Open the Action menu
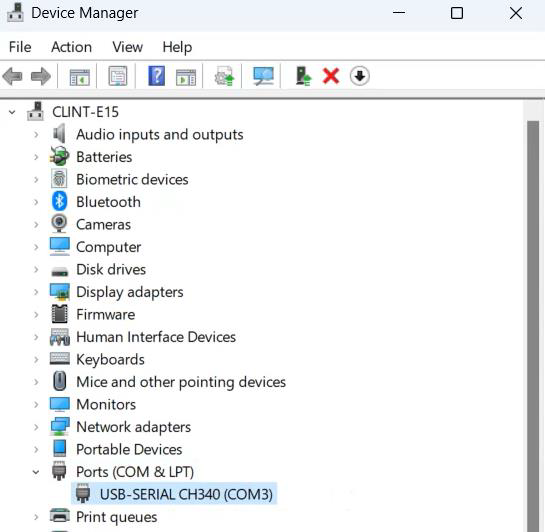The height and width of the screenshot is (532, 545). tap(72, 47)
